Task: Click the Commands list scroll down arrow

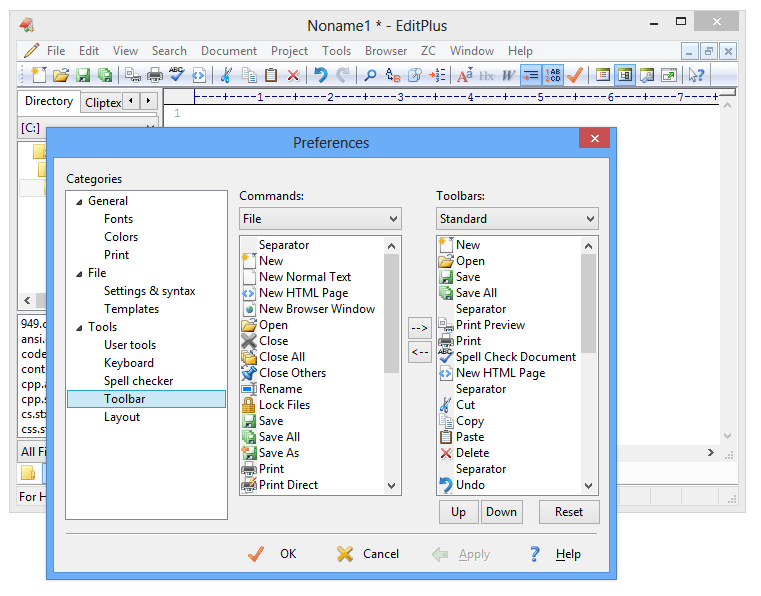Action: 392,485
